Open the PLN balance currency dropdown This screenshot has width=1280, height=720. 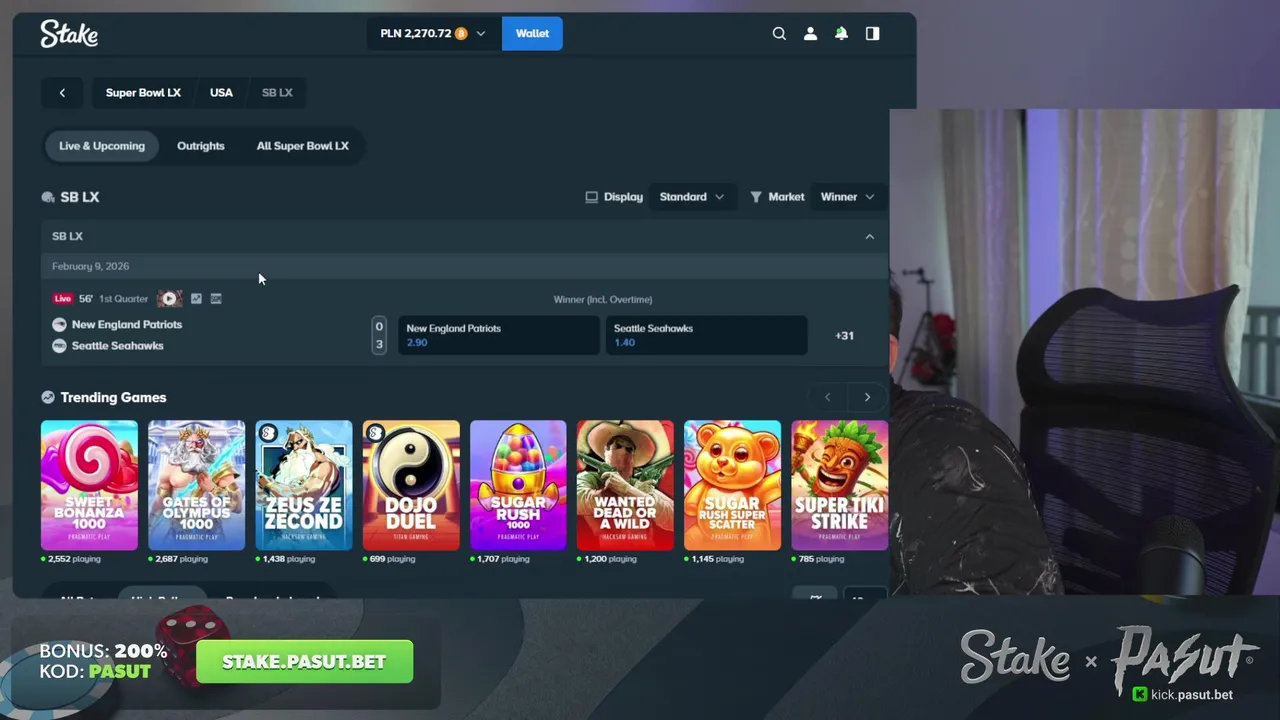click(x=433, y=33)
